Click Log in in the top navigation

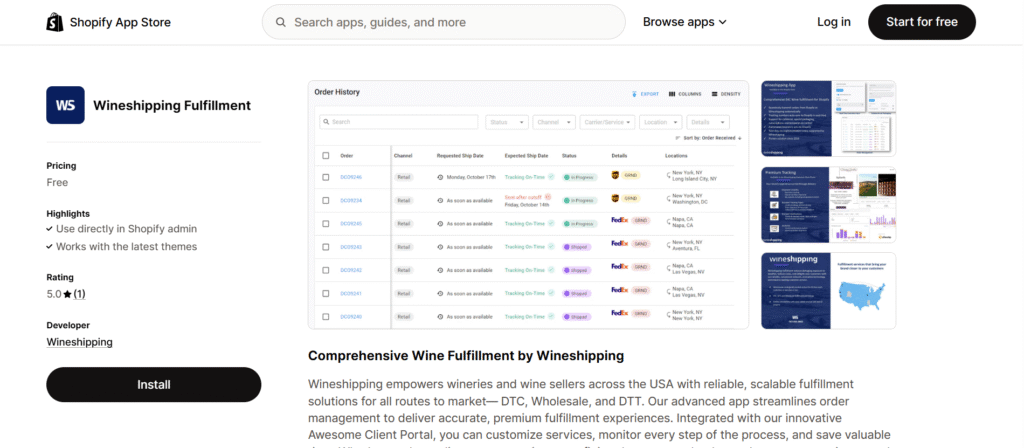[833, 22]
